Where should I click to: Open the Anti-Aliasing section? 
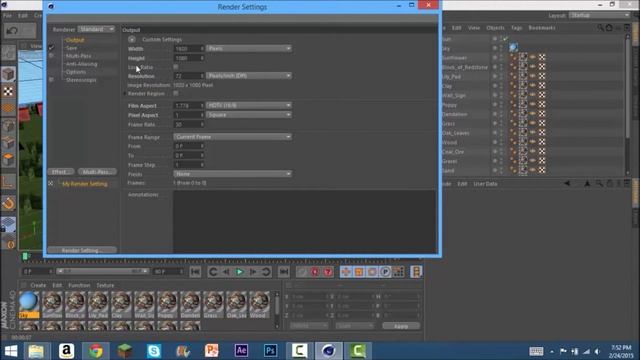(x=81, y=64)
